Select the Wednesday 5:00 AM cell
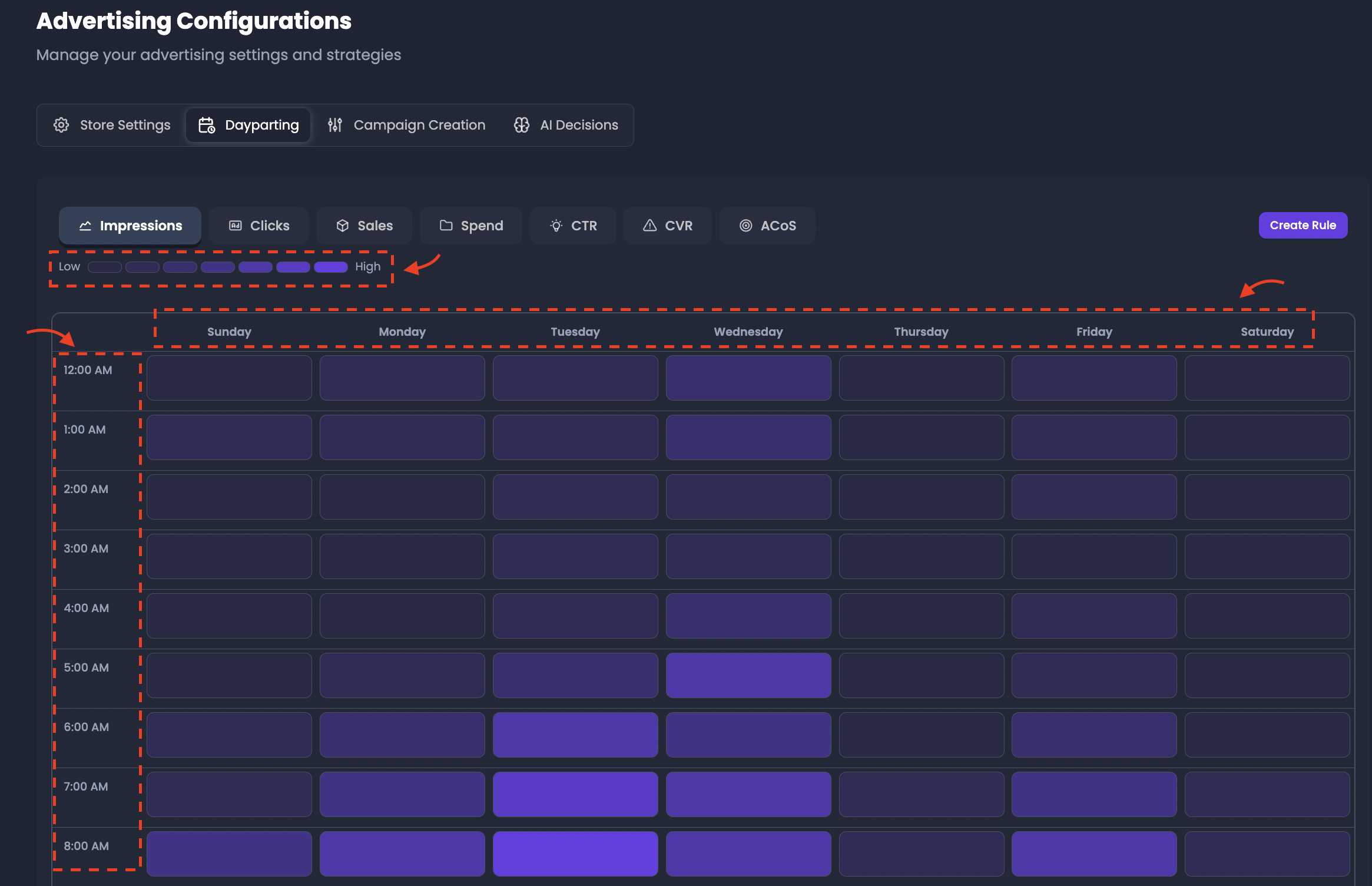 [748, 675]
